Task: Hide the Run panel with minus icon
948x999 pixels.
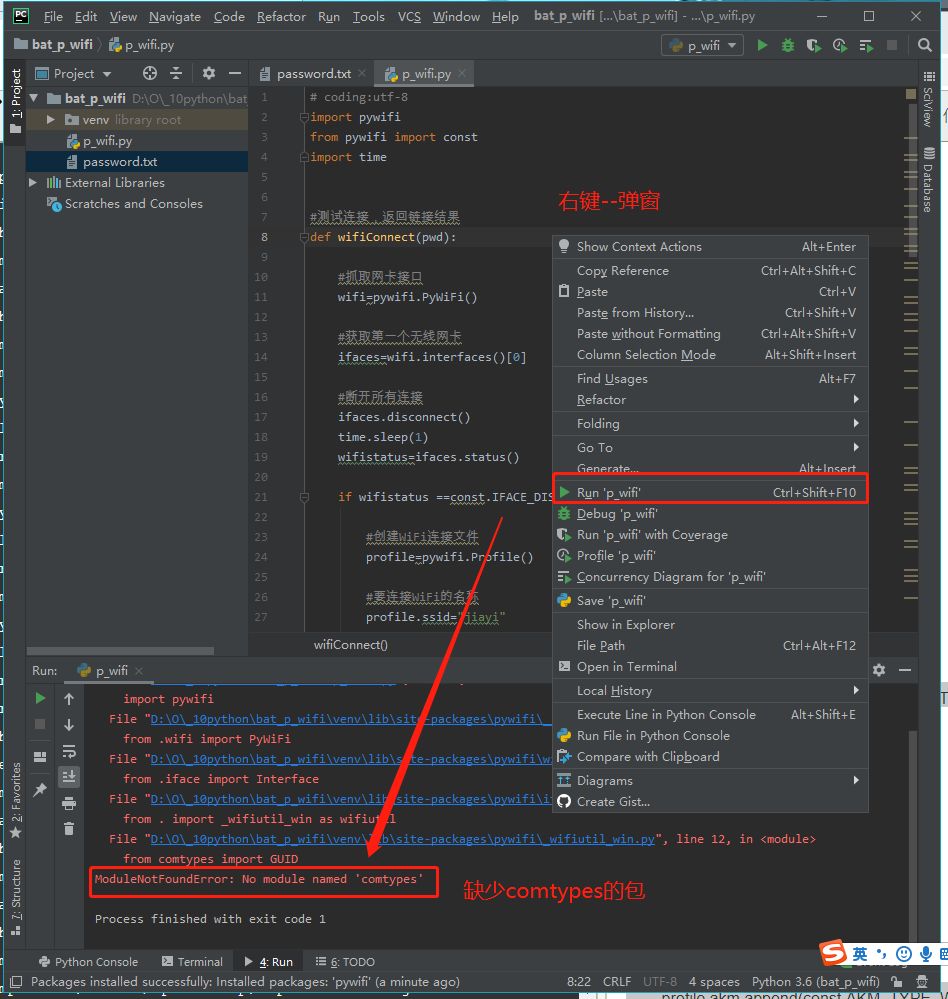Action: tap(905, 670)
